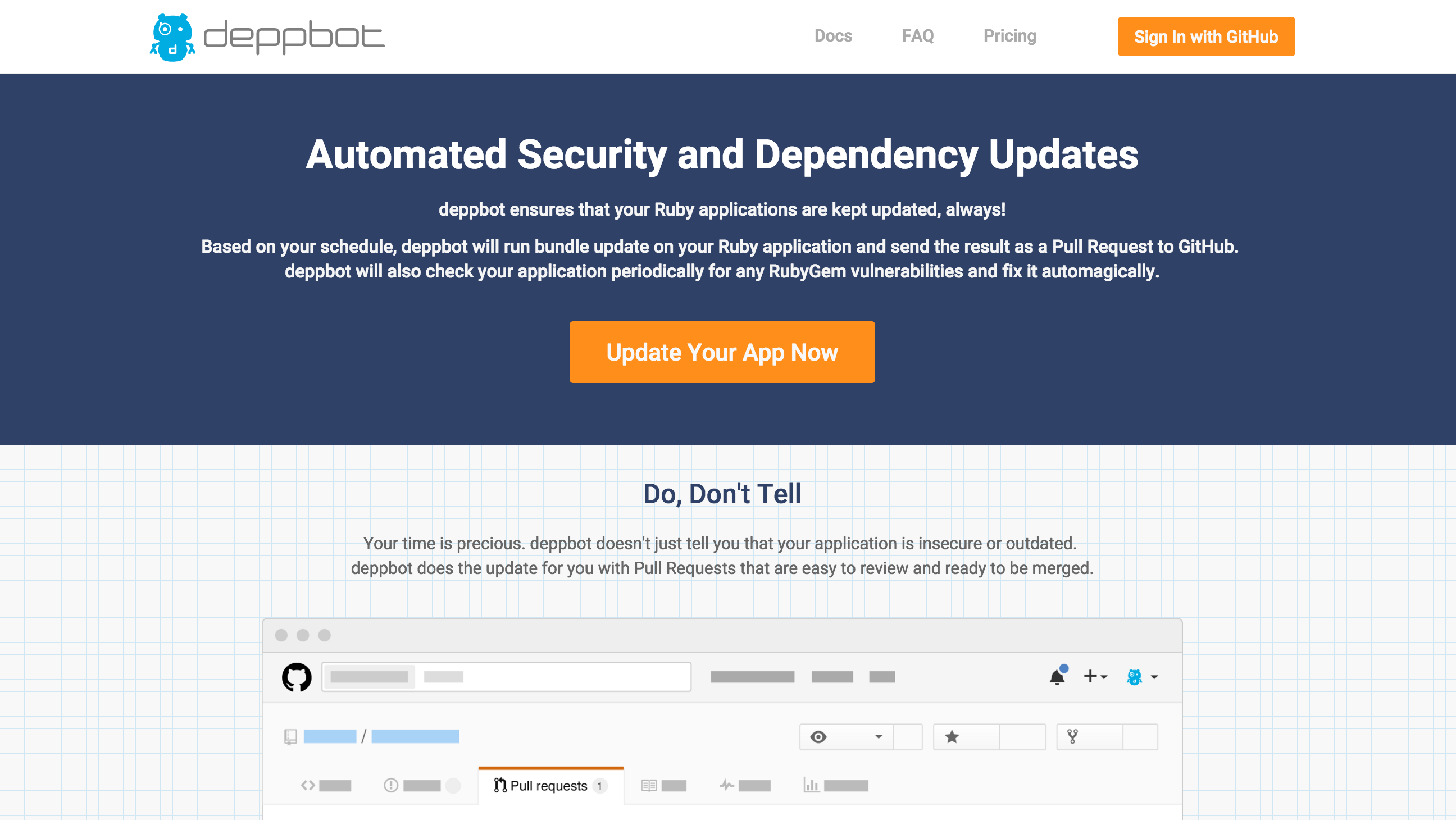Click the fork icon button
1456x820 pixels.
1072,737
